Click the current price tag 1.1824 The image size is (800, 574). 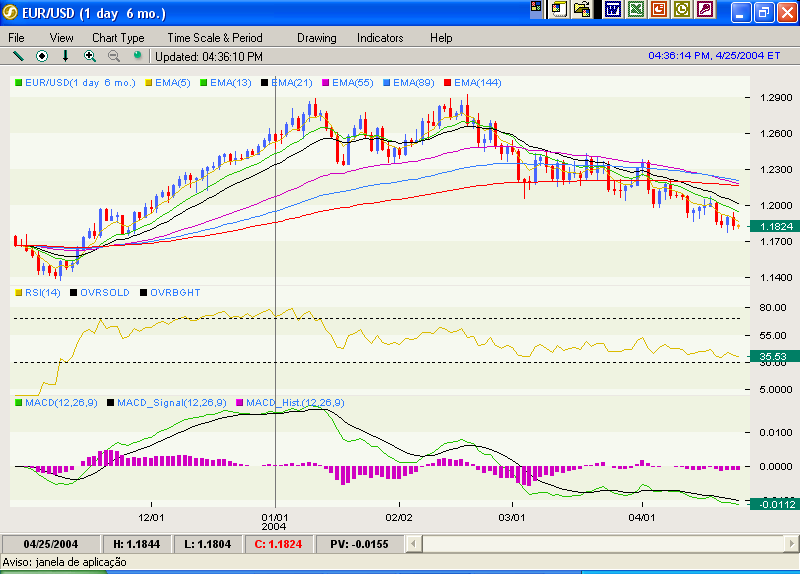(x=774, y=227)
